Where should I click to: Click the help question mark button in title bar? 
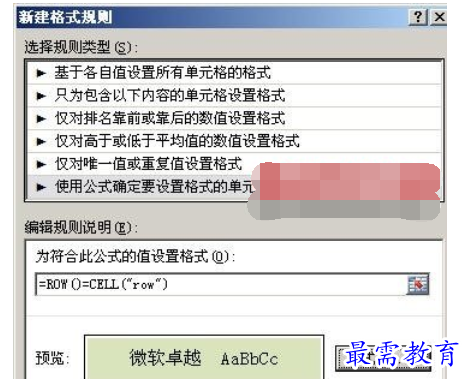tap(418, 17)
